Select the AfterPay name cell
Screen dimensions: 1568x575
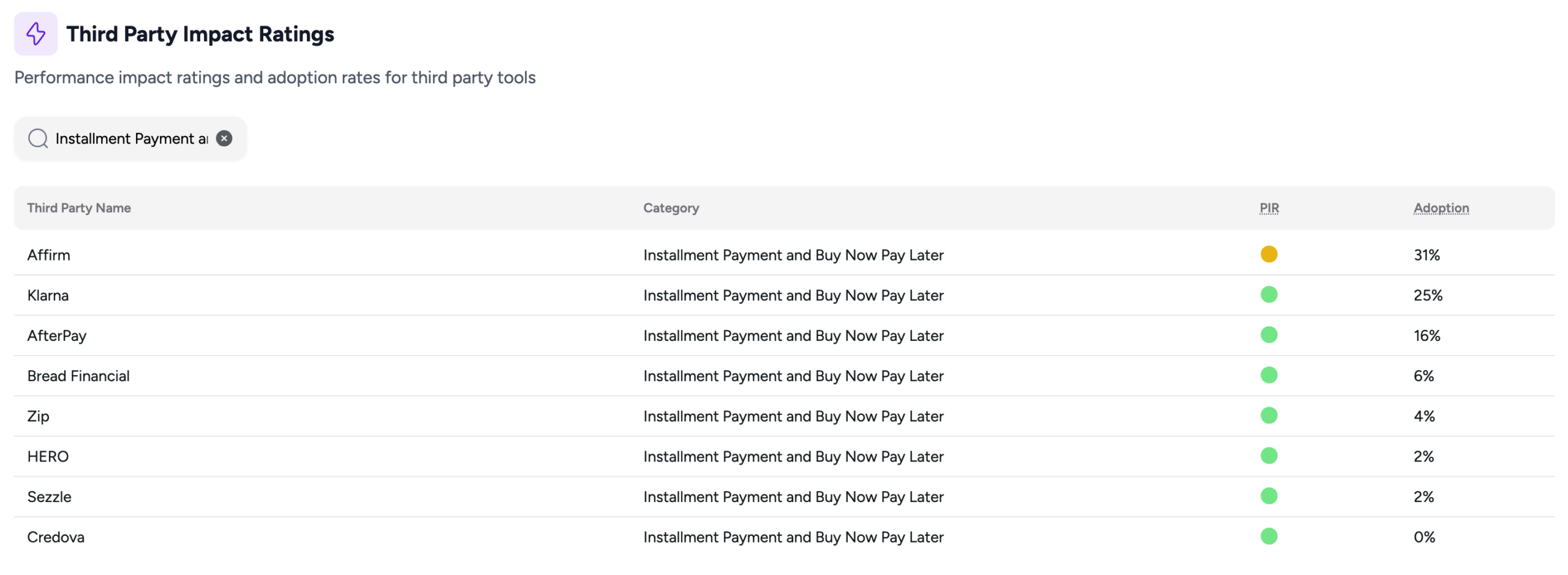[57, 336]
